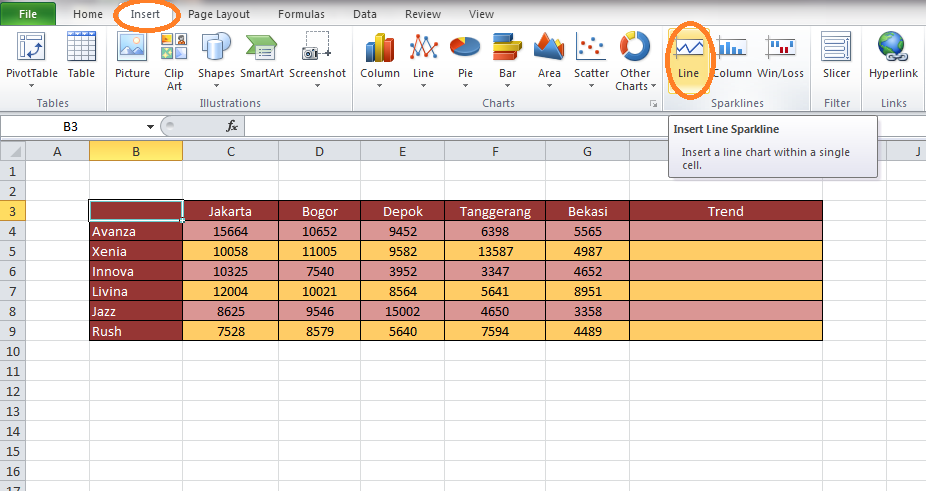Switch to the Review tab

point(423,14)
